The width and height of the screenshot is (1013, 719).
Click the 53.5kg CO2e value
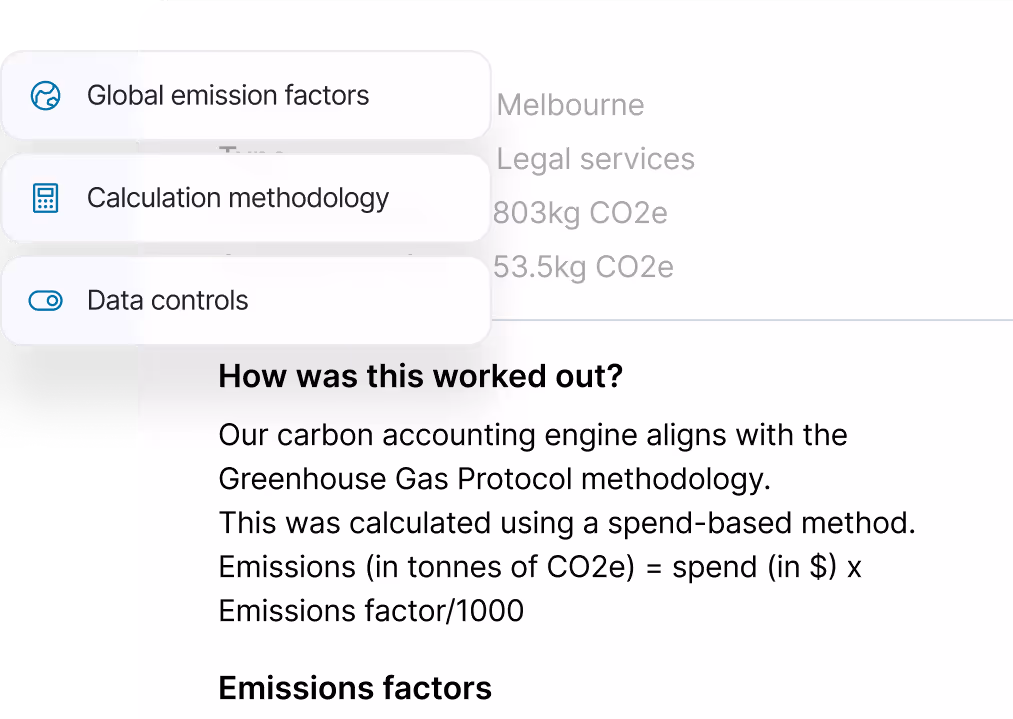click(x=583, y=267)
